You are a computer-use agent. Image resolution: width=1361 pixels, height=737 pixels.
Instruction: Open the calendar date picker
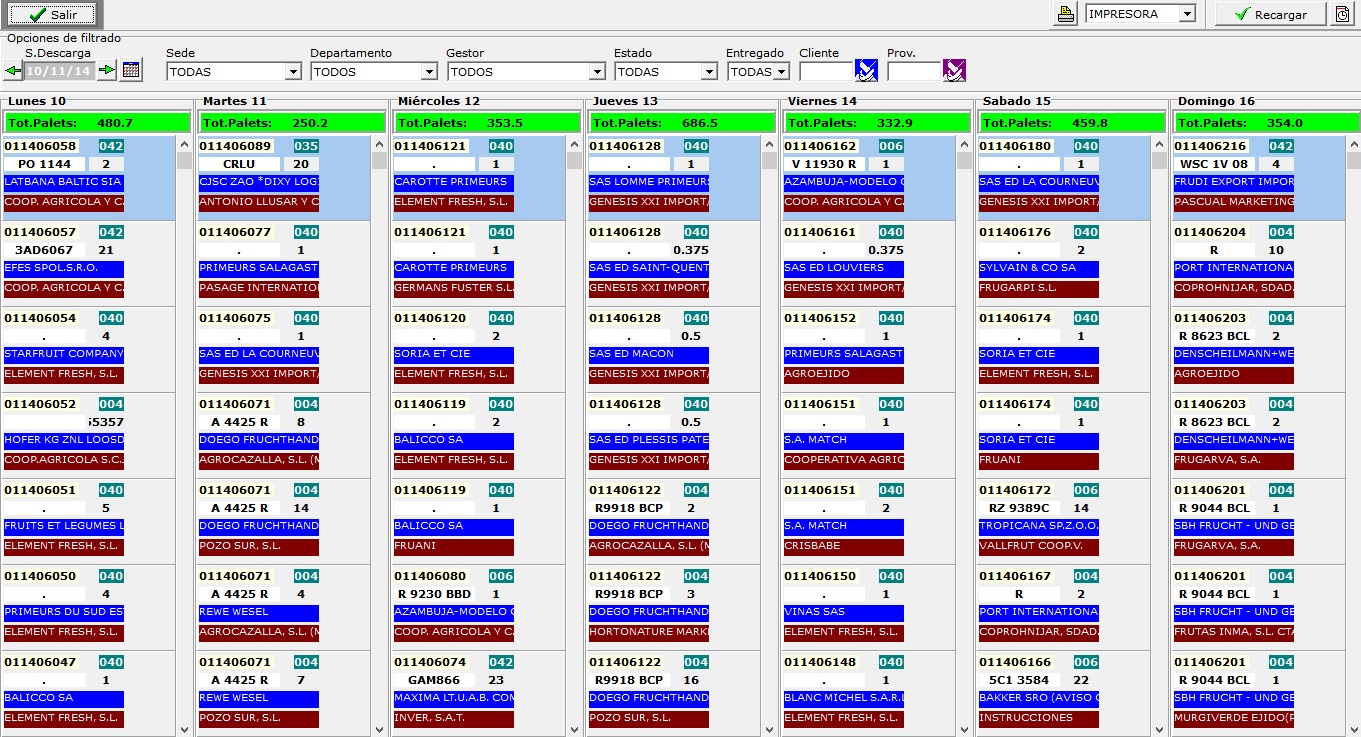[x=131, y=70]
